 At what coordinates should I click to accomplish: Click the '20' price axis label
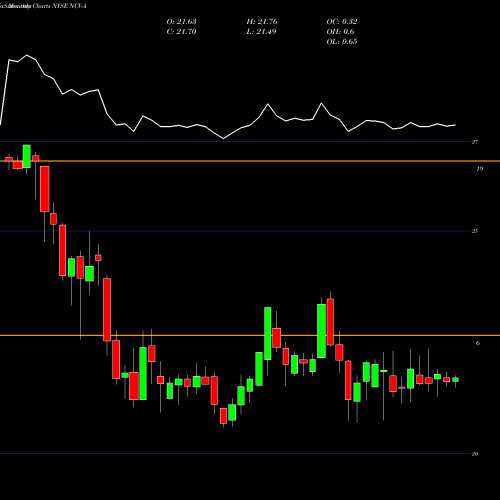(x=475, y=454)
